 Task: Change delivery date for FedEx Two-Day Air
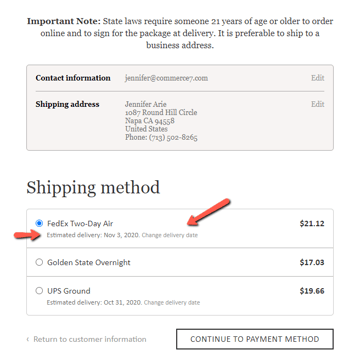170,235
